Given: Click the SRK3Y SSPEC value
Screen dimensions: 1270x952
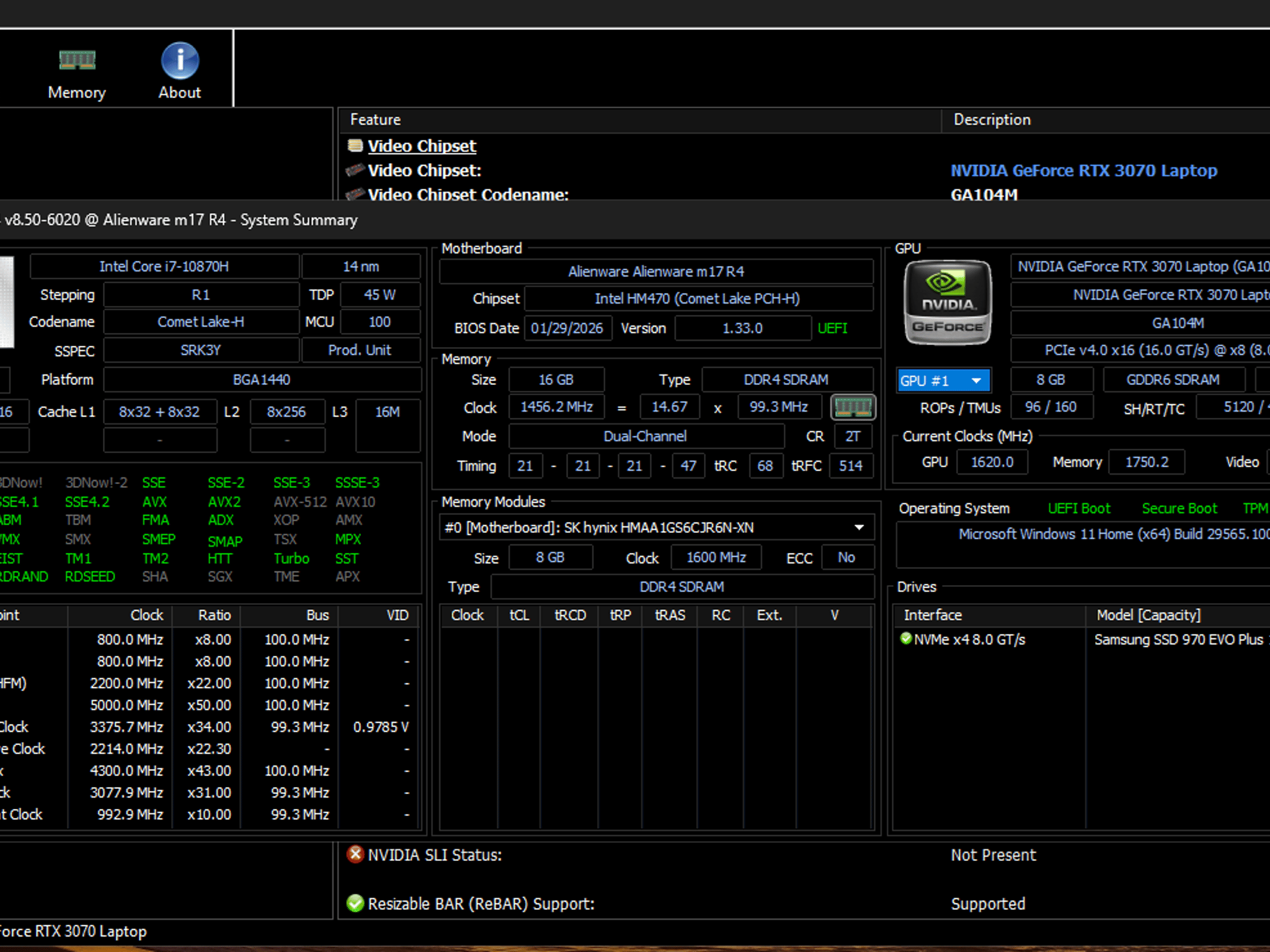Looking at the screenshot, I should [201, 350].
